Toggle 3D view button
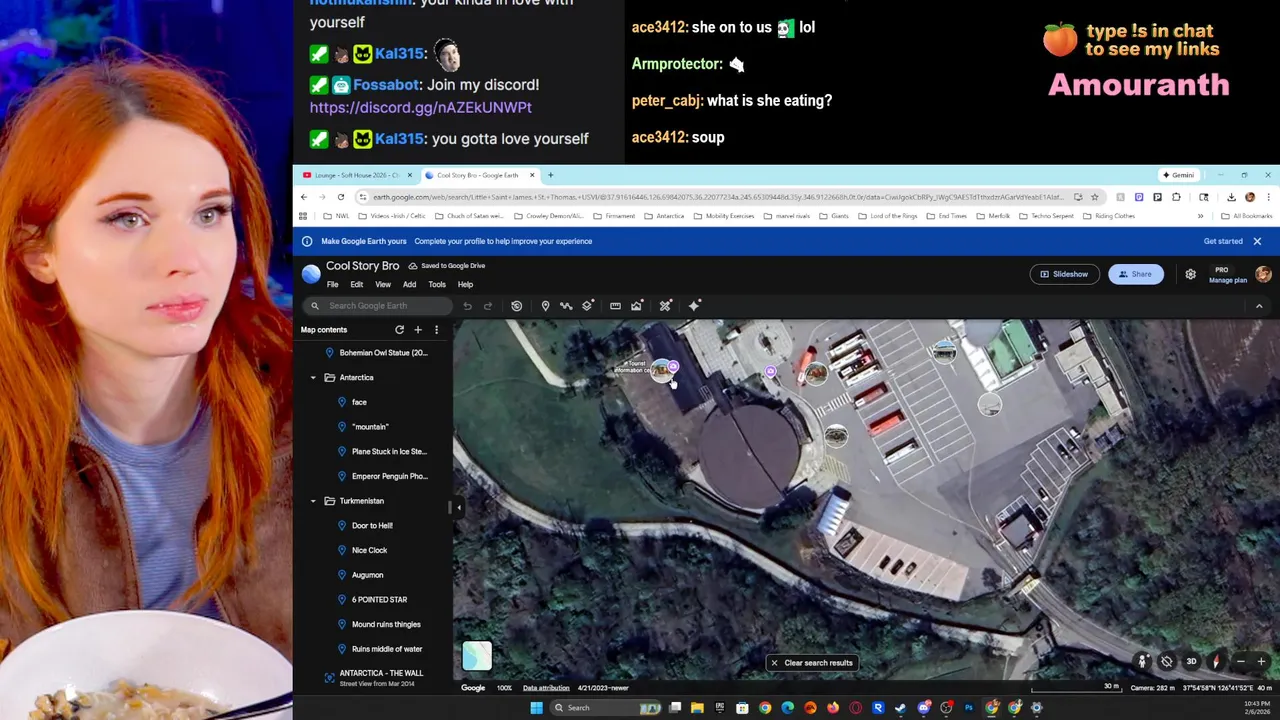 tap(1191, 662)
